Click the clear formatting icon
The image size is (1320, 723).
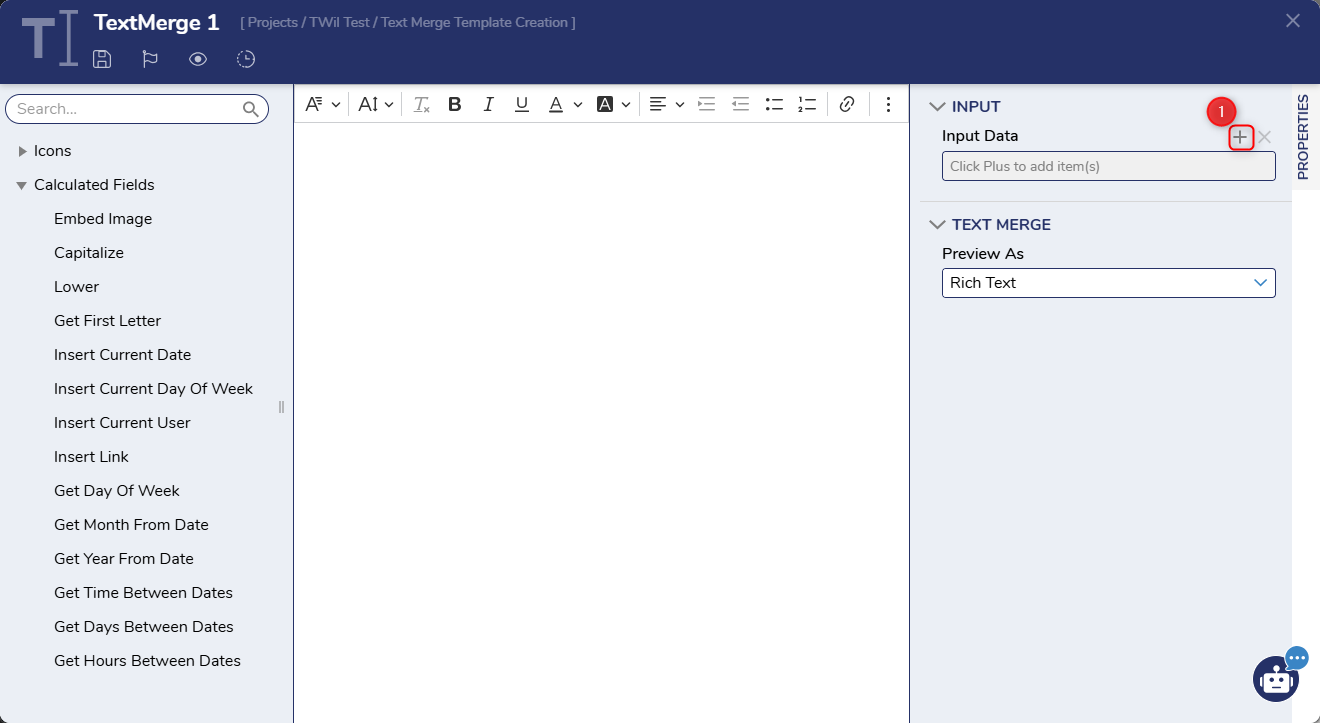(422, 104)
